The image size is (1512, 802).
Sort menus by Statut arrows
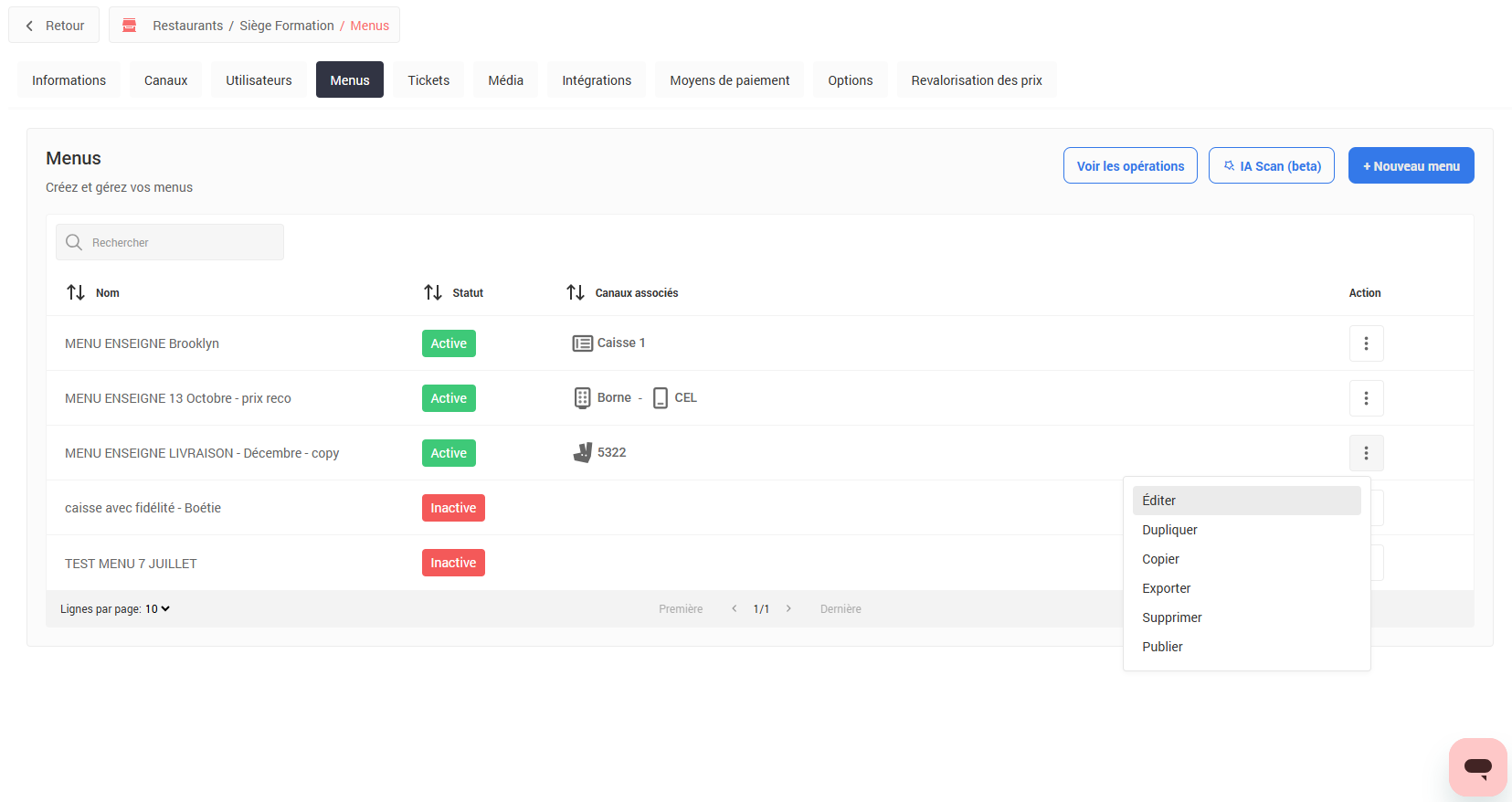coord(433,292)
